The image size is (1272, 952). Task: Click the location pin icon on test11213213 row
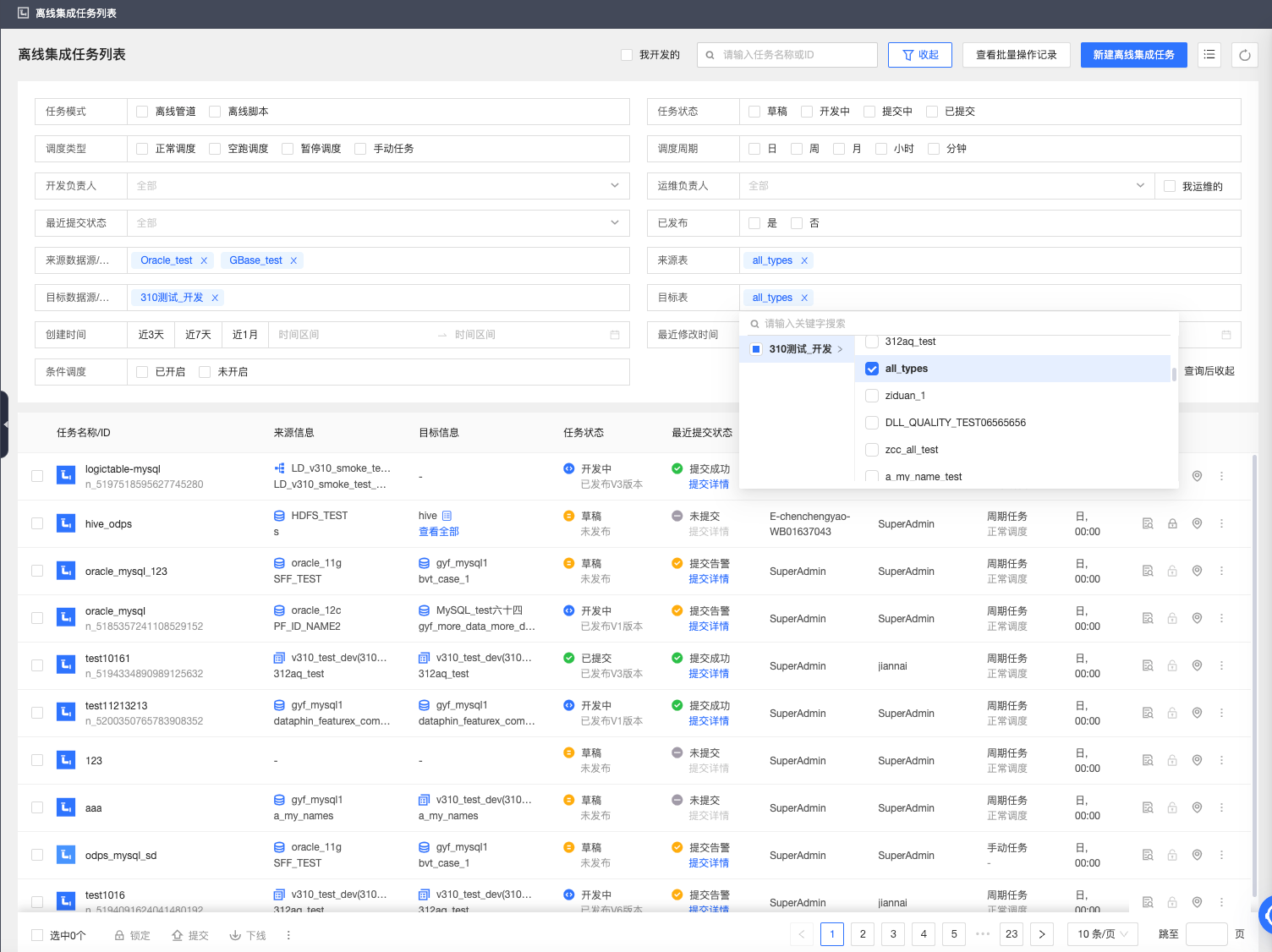click(1197, 713)
